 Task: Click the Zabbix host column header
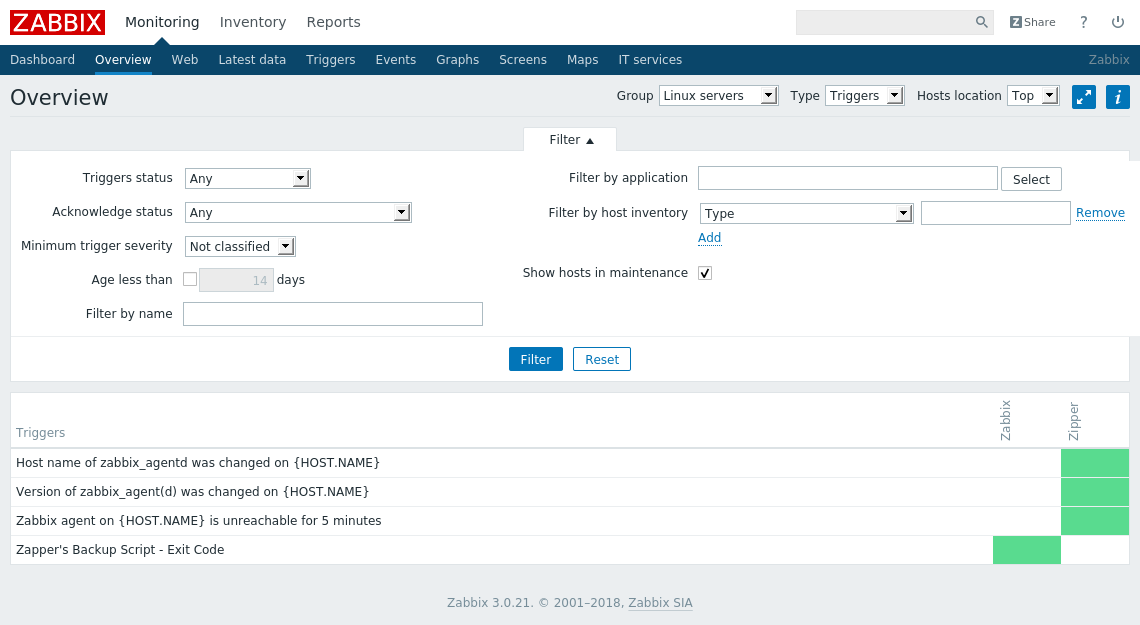[x=1005, y=420]
